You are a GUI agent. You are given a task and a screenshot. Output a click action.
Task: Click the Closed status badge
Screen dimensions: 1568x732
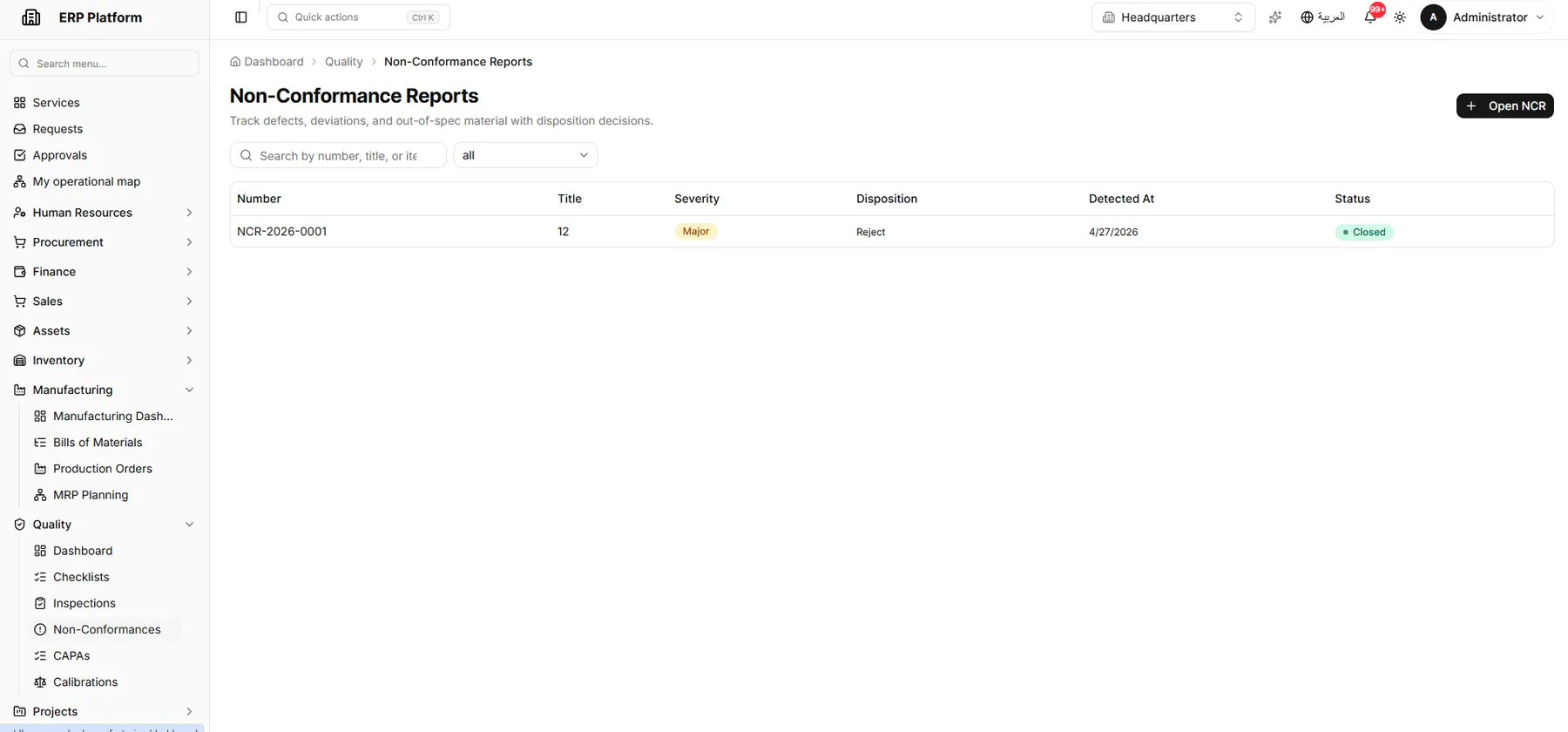tap(1364, 232)
